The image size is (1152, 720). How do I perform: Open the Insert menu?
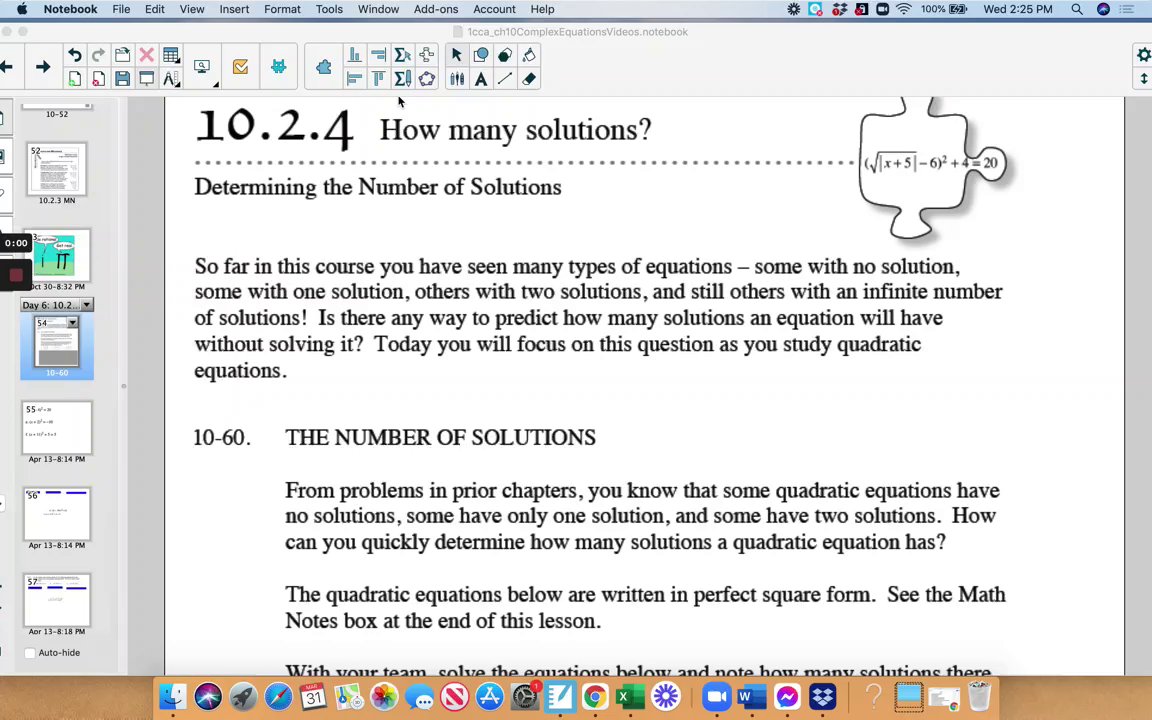pos(234,9)
